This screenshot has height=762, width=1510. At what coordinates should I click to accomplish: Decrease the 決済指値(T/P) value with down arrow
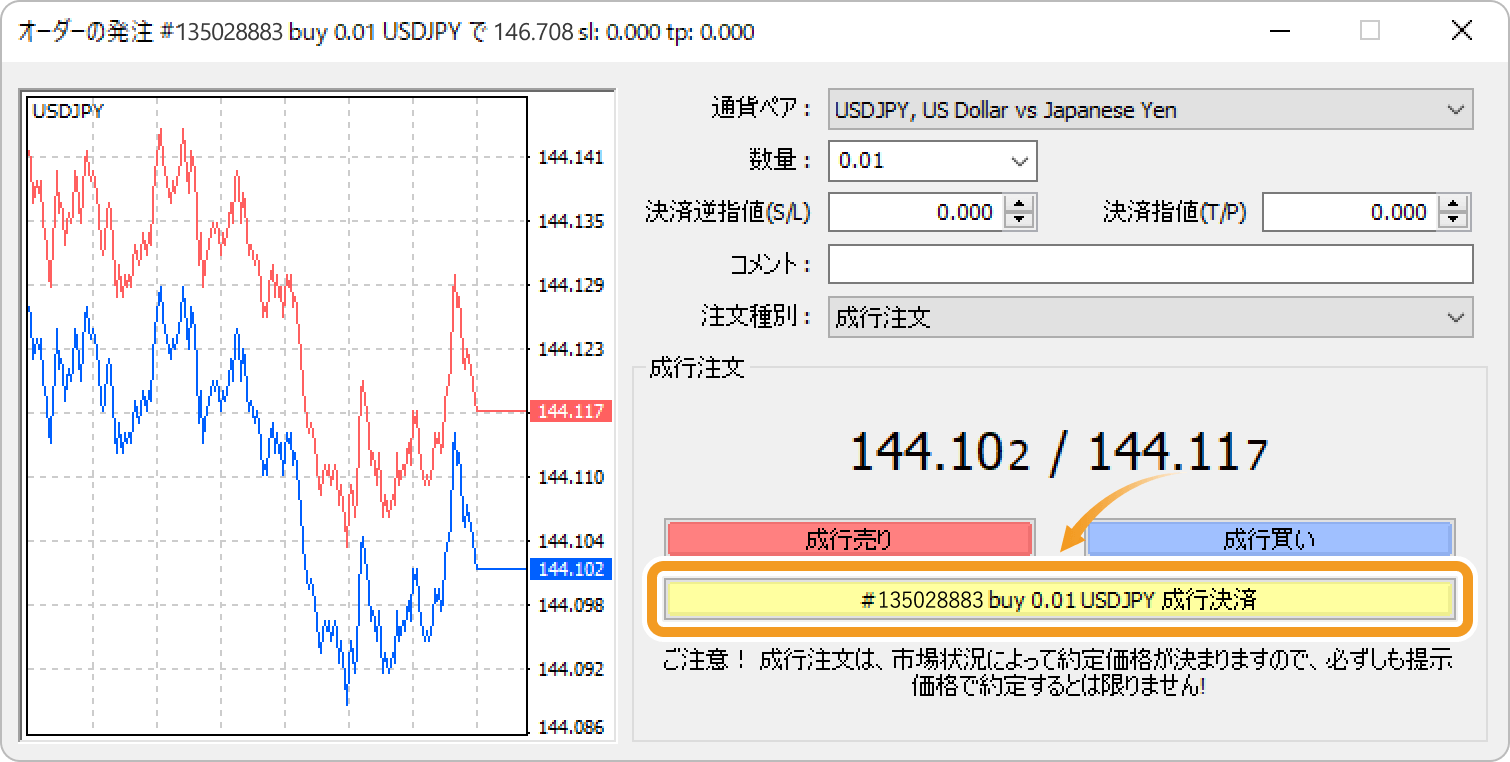pyautogui.click(x=1453, y=220)
